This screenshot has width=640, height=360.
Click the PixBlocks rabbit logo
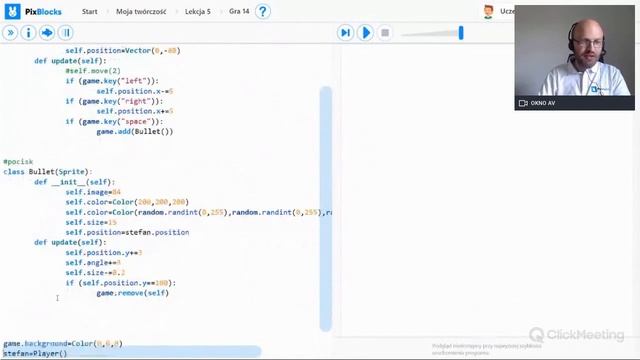point(12,11)
